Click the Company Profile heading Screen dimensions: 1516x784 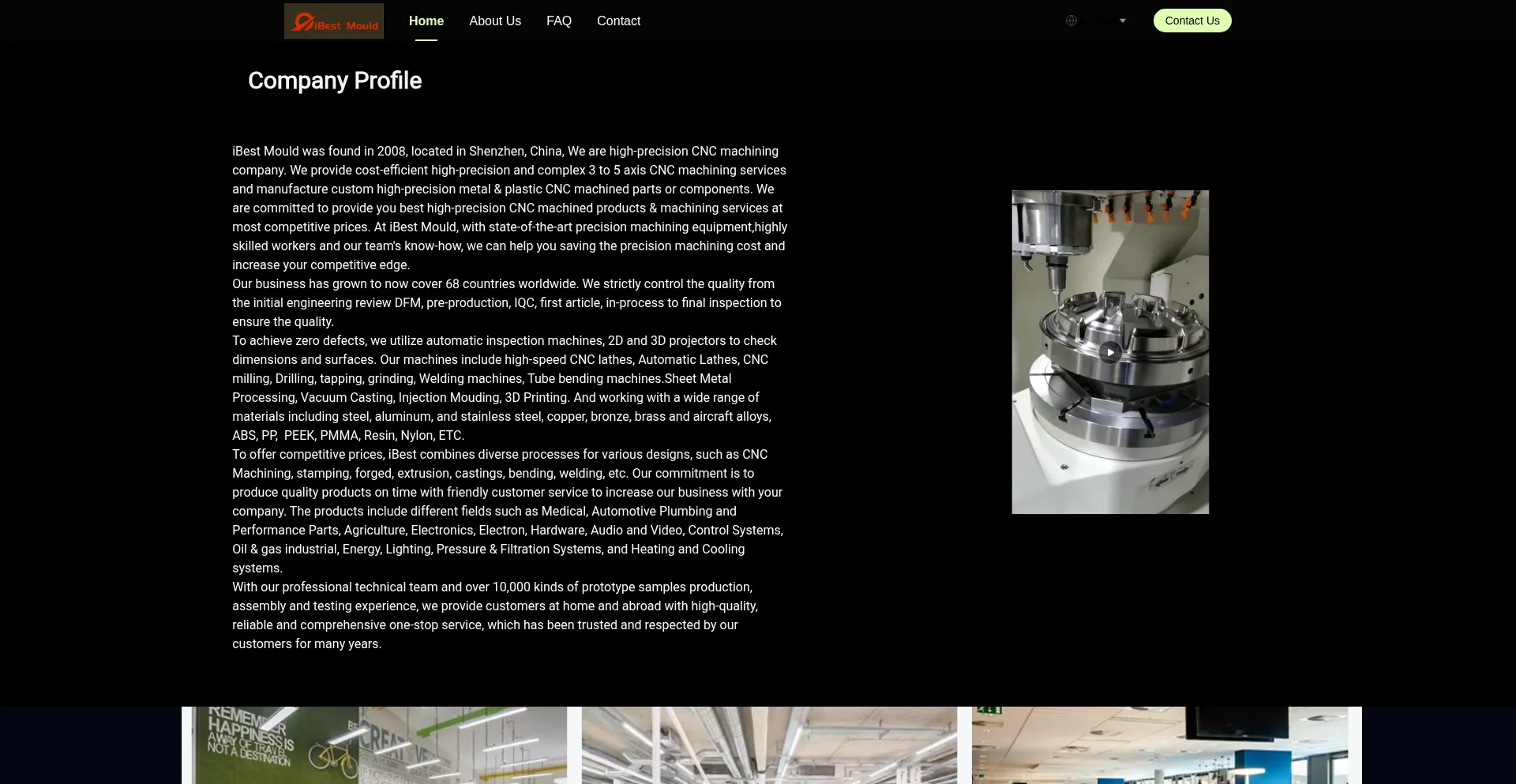point(335,81)
